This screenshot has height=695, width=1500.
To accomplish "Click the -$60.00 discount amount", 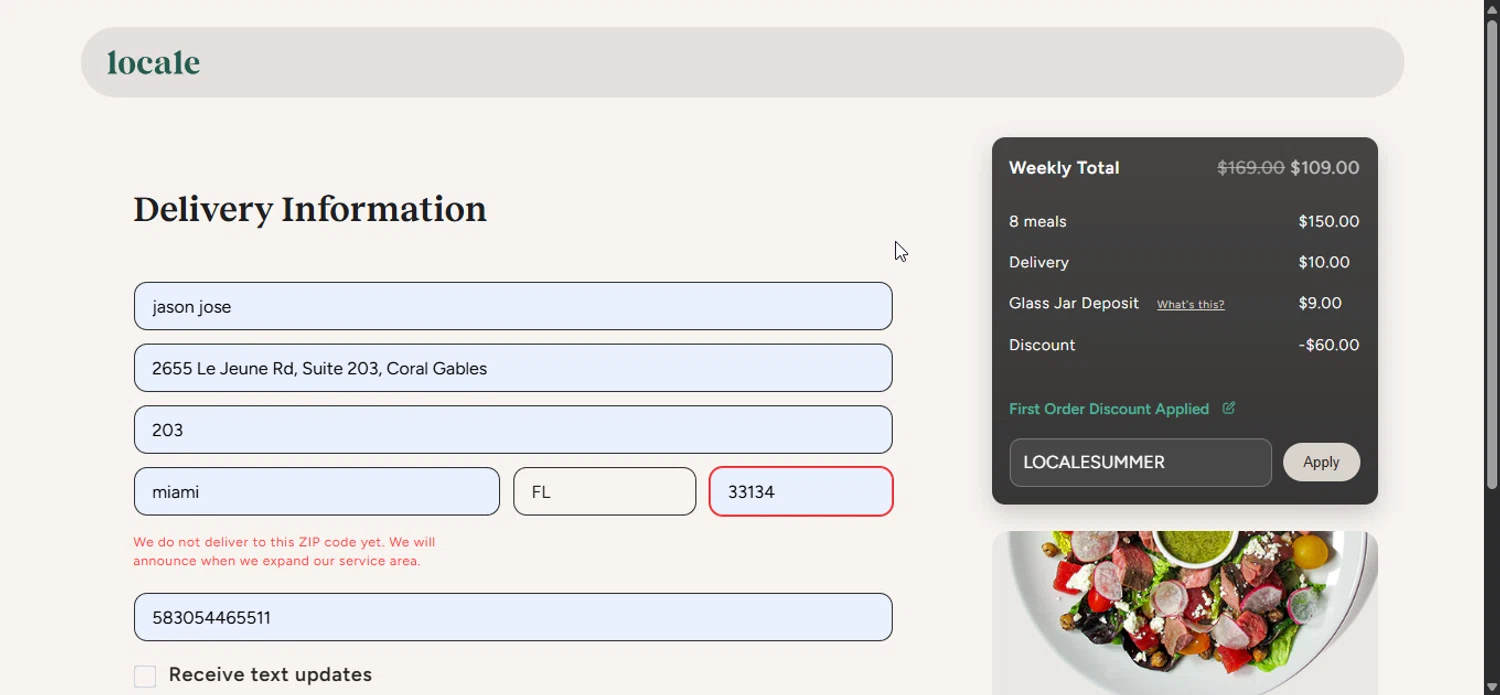I will 1329,345.
